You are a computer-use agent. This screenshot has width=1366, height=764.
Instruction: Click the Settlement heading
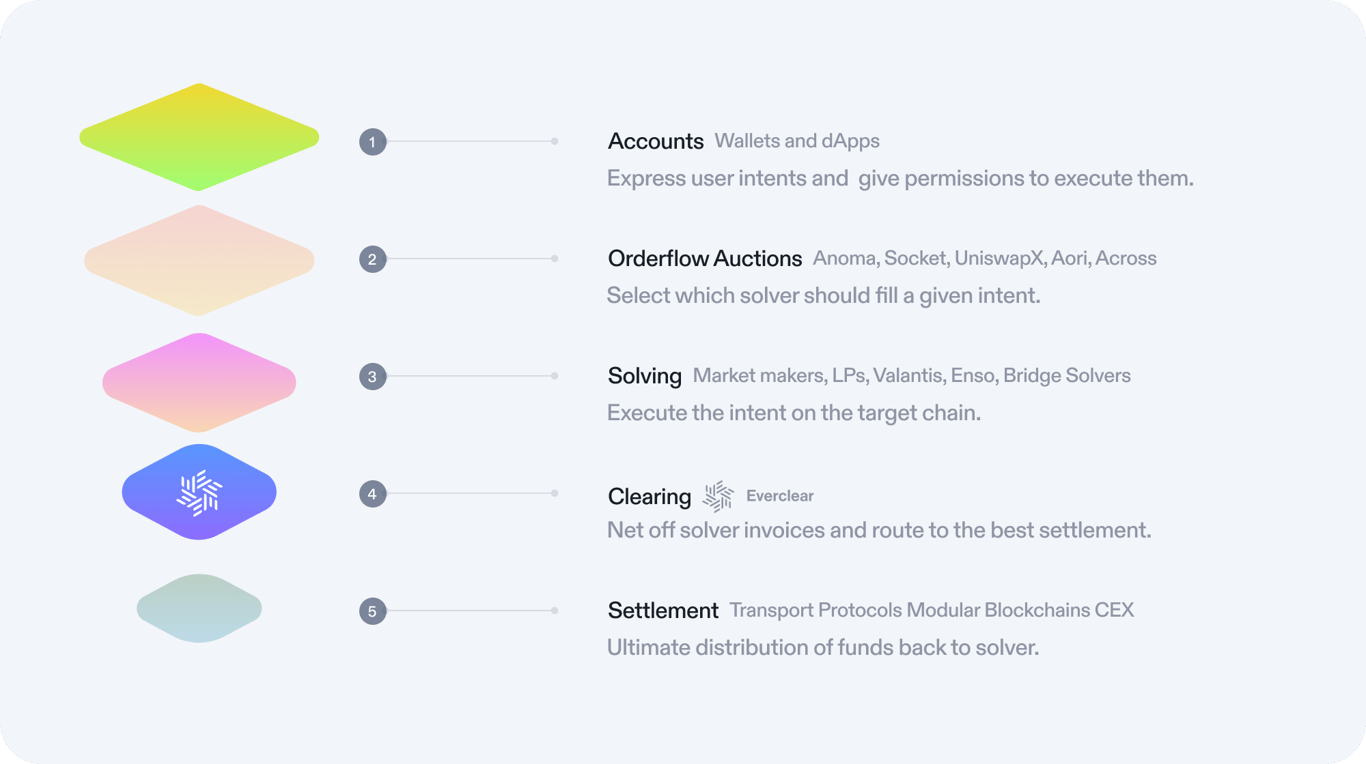click(x=662, y=610)
